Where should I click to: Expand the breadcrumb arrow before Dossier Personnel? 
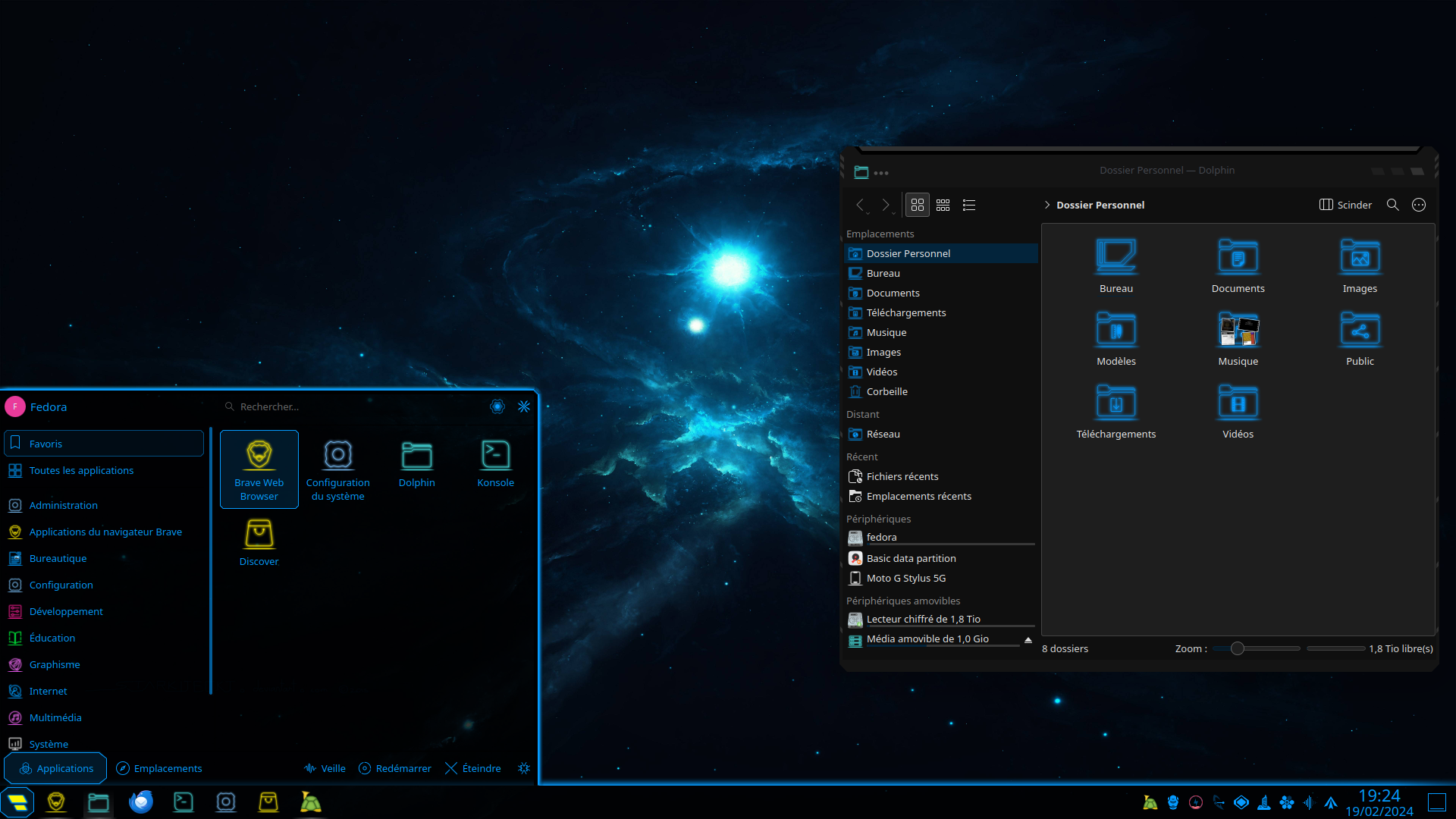pyautogui.click(x=1047, y=205)
